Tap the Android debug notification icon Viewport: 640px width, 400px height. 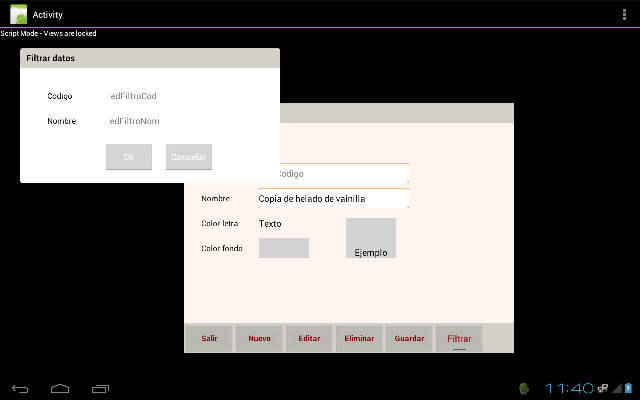(524, 388)
